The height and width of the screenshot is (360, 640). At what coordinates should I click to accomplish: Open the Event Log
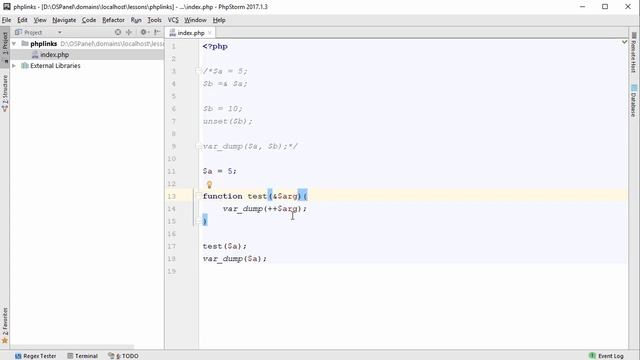coord(607,356)
